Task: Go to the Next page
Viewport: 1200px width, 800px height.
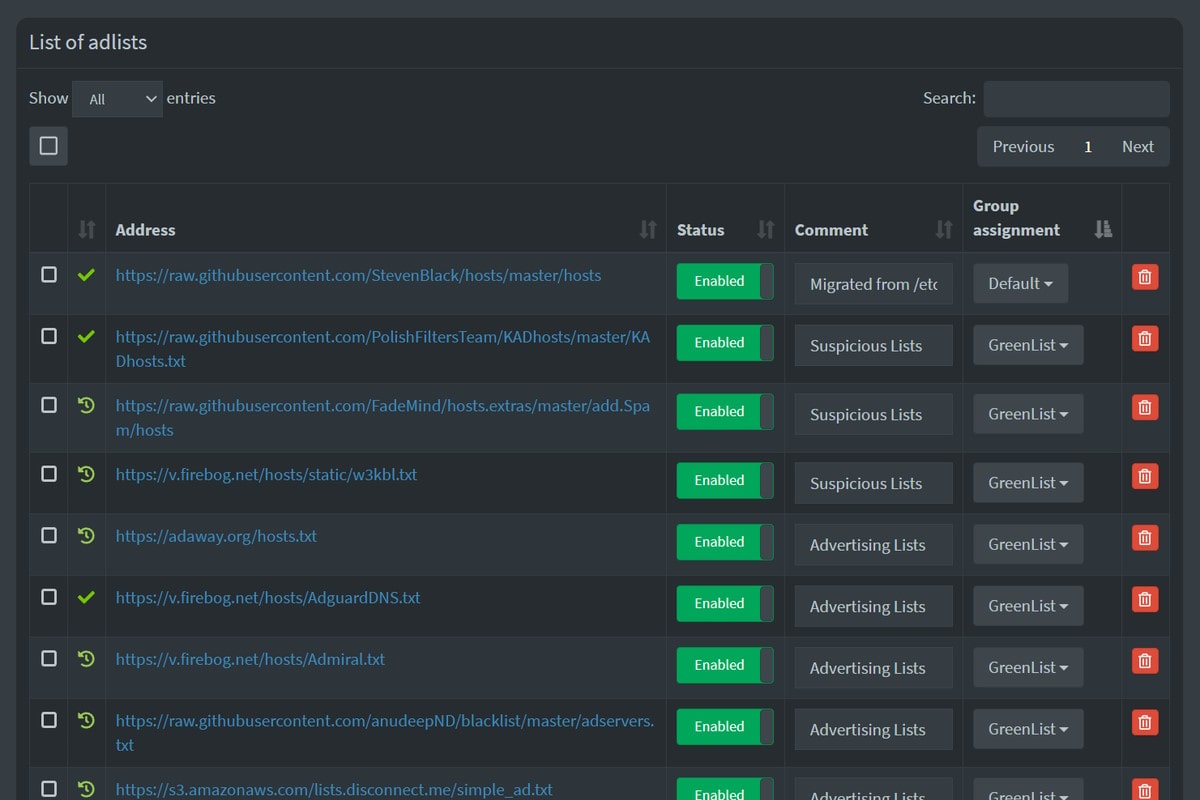Action: click(x=1137, y=147)
